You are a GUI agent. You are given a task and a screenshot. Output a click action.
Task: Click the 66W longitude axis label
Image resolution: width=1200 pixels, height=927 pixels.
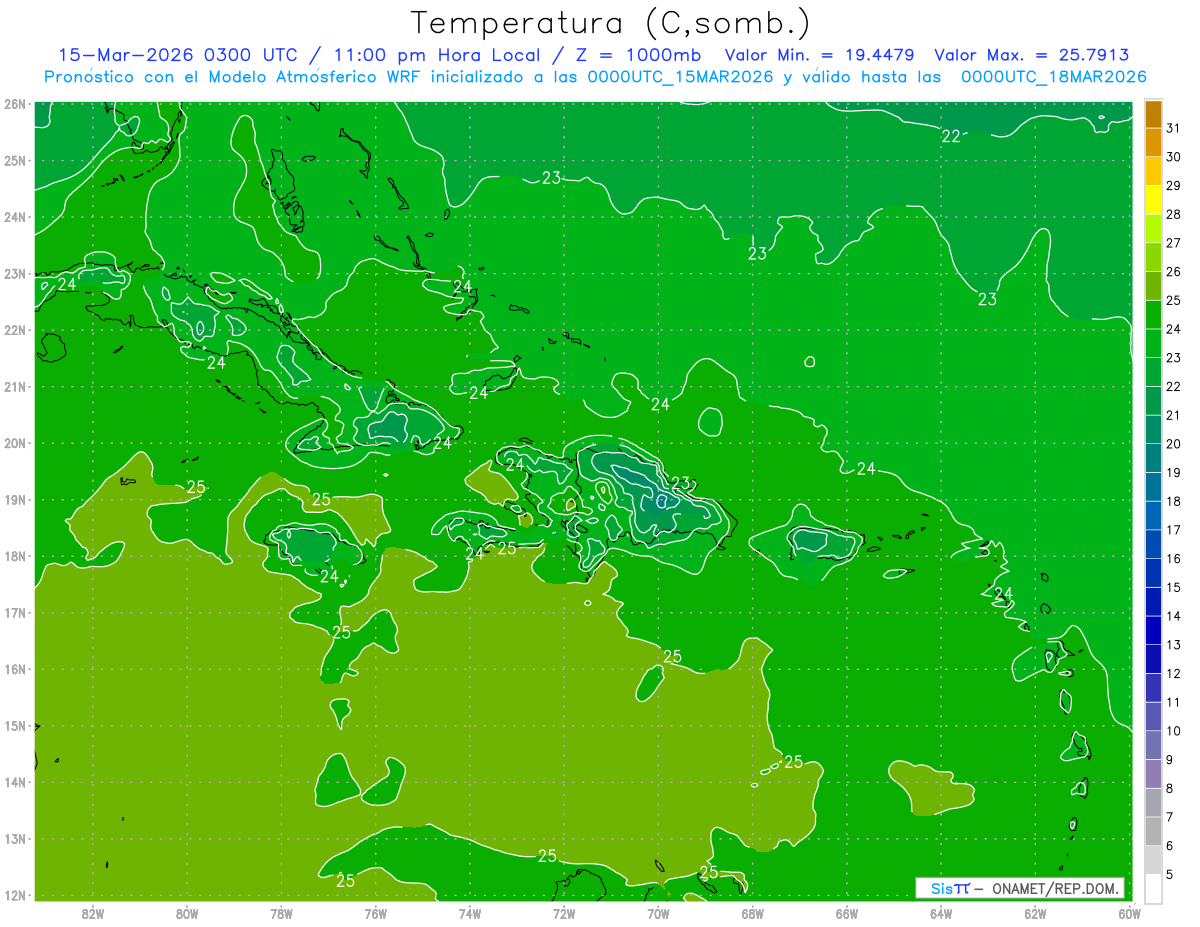tap(846, 912)
